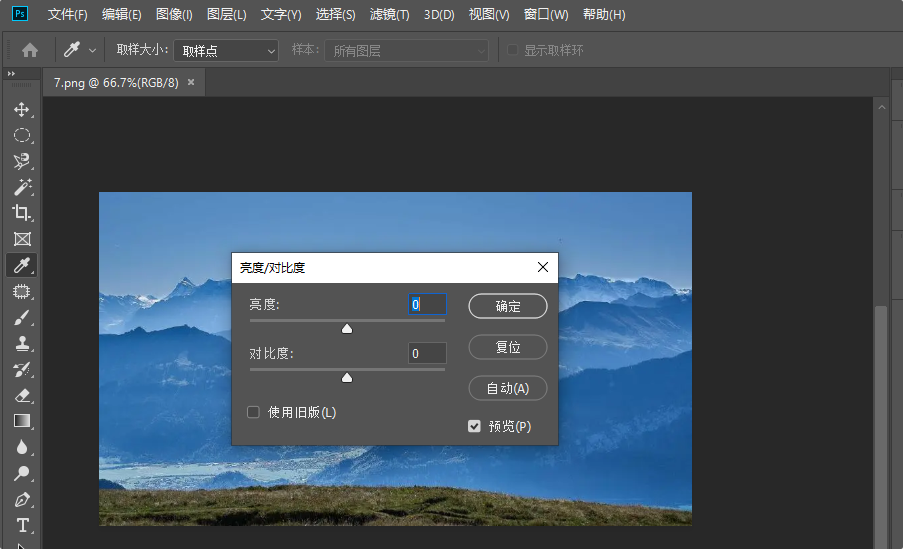Click the 对比度 value input field

(x=427, y=353)
